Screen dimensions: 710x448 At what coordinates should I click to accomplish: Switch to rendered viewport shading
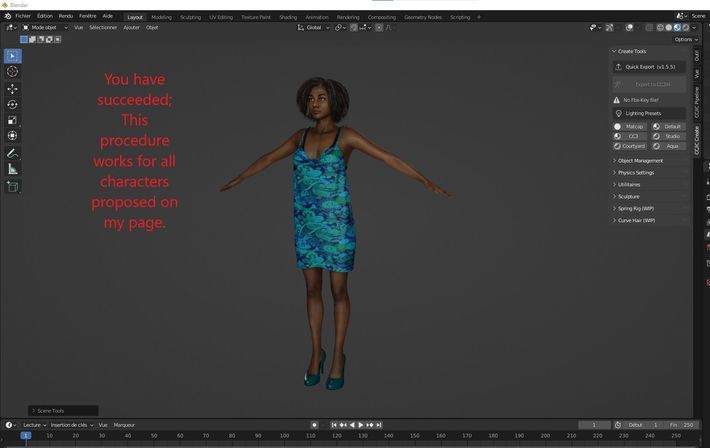(x=686, y=28)
